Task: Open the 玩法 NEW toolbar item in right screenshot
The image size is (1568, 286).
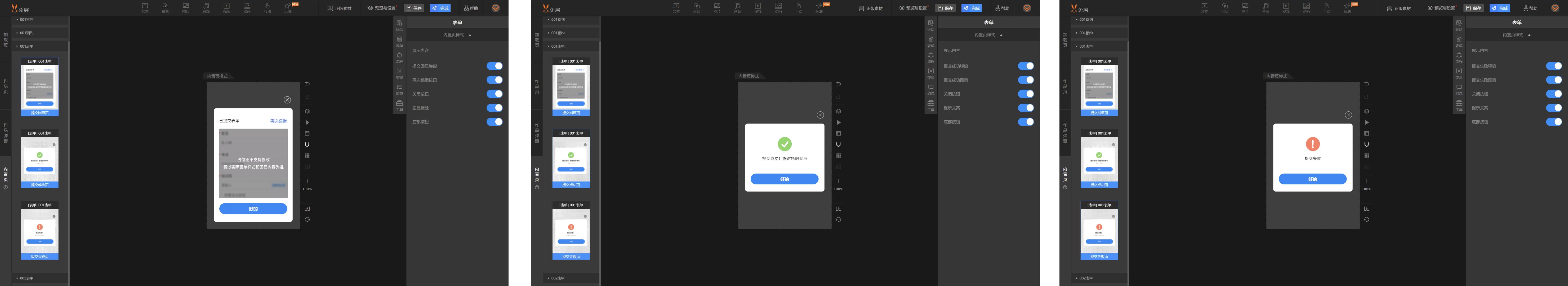Action: pyautogui.click(x=1348, y=7)
